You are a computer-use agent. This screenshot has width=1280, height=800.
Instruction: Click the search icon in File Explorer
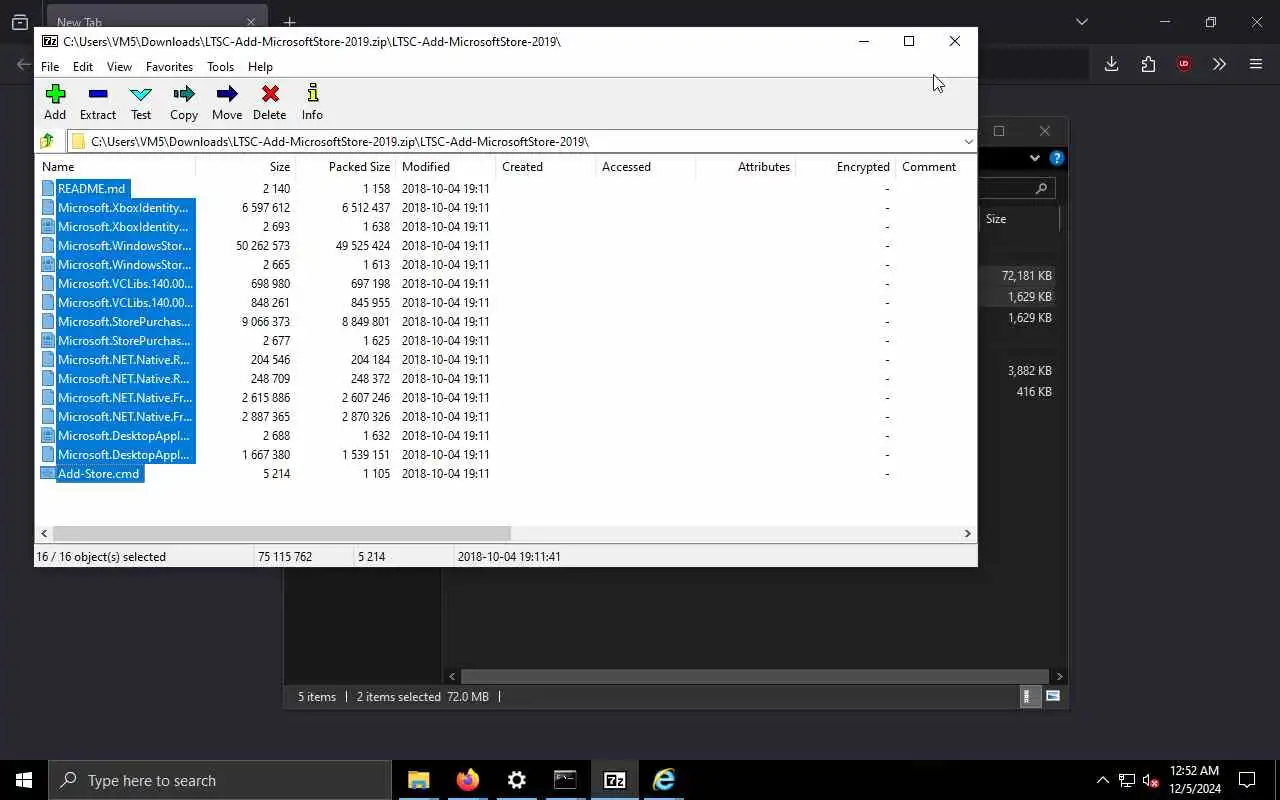[x=1041, y=188]
